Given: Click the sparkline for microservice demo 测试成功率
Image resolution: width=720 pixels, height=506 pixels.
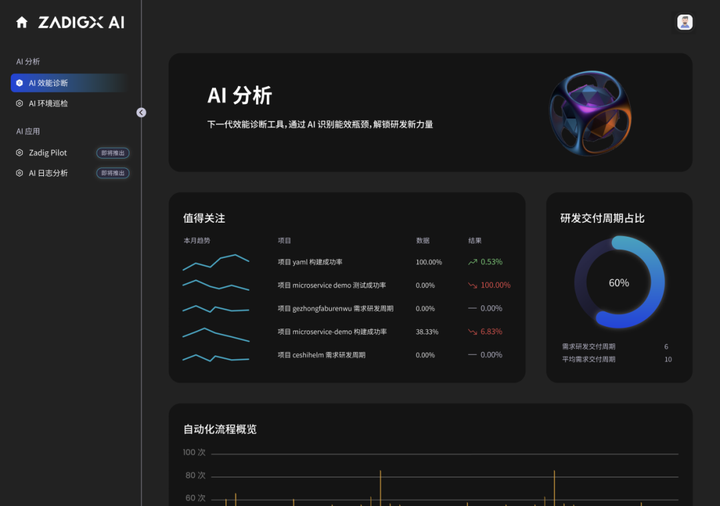Looking at the screenshot, I should (216, 285).
